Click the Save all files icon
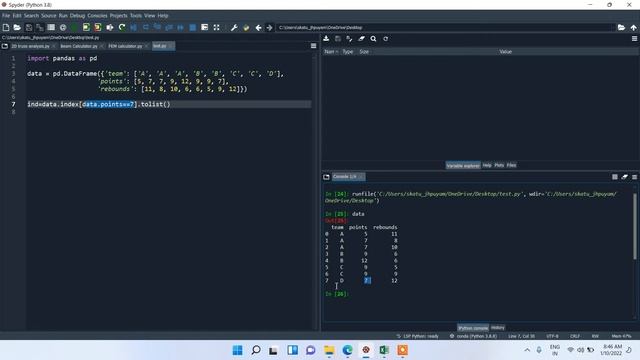The width and height of the screenshot is (640, 360). [40, 27]
